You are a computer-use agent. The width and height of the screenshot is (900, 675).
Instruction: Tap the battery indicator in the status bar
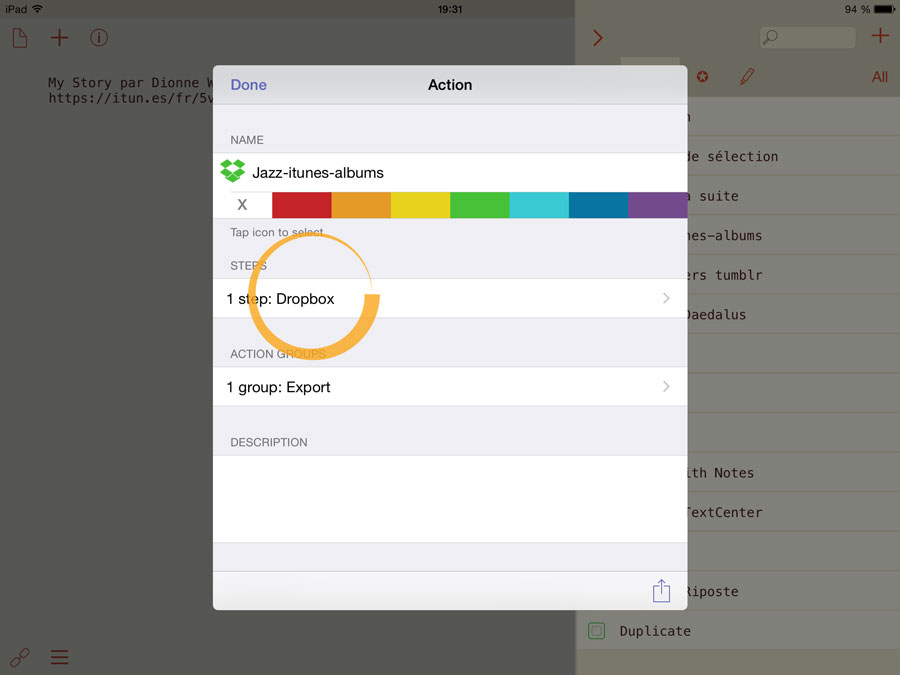point(884,9)
